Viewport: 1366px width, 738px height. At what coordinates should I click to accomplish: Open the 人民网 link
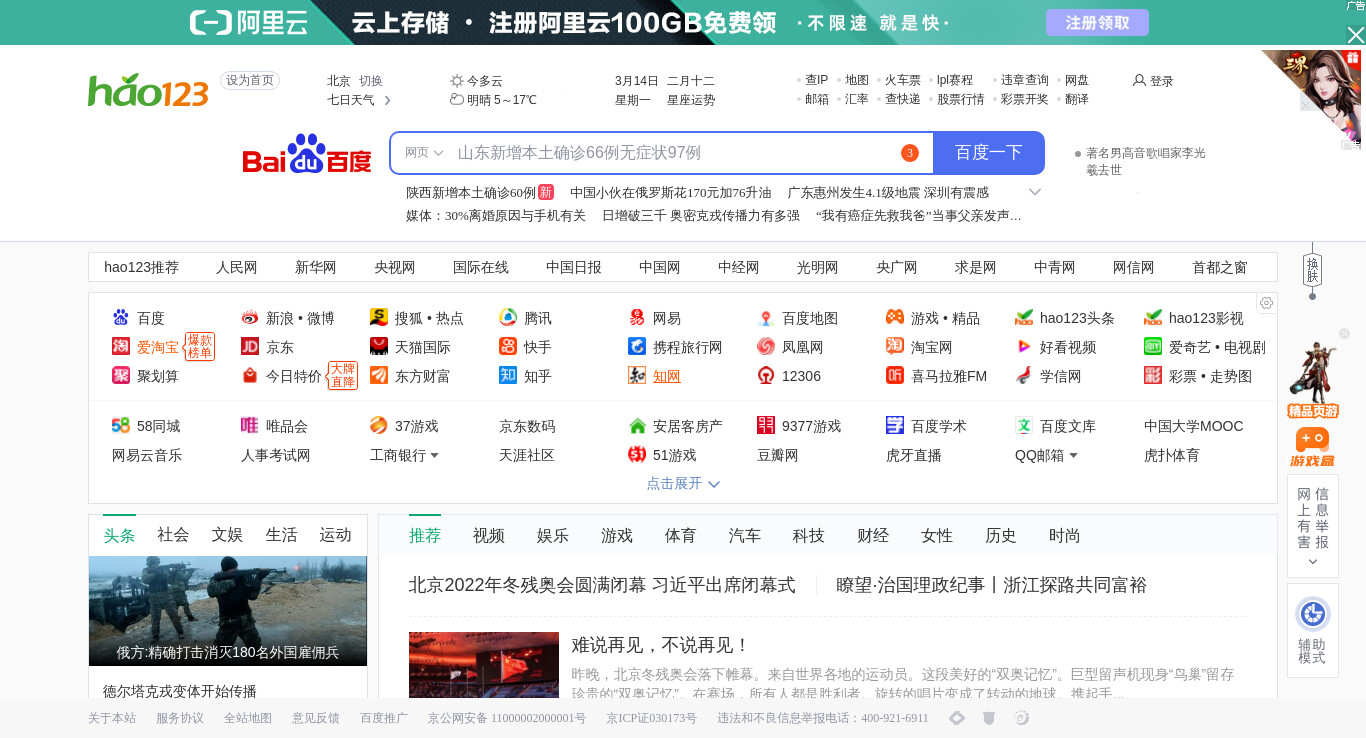pyautogui.click(x=237, y=267)
